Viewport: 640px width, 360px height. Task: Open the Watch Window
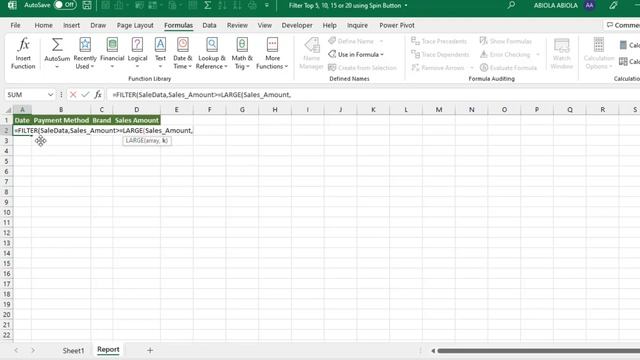point(562,53)
